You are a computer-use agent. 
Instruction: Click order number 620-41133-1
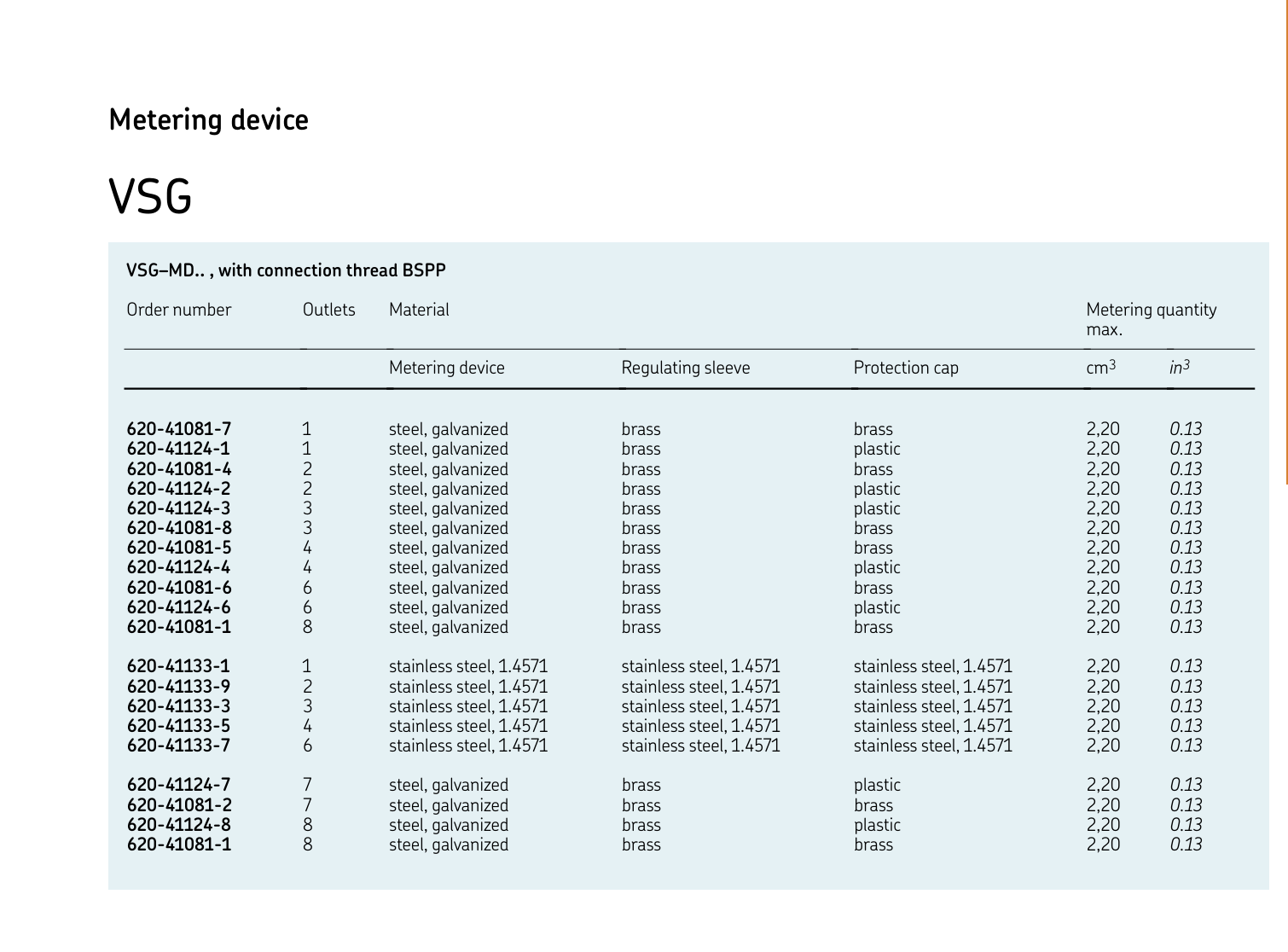[x=178, y=666]
